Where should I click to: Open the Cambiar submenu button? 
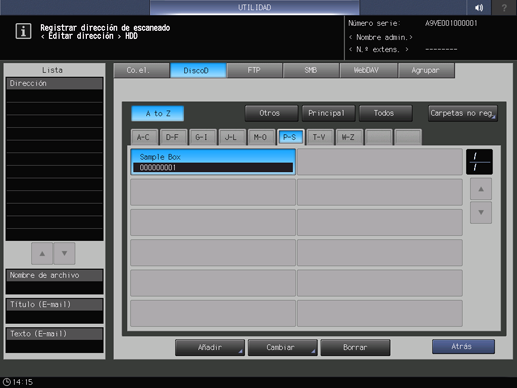(282, 347)
